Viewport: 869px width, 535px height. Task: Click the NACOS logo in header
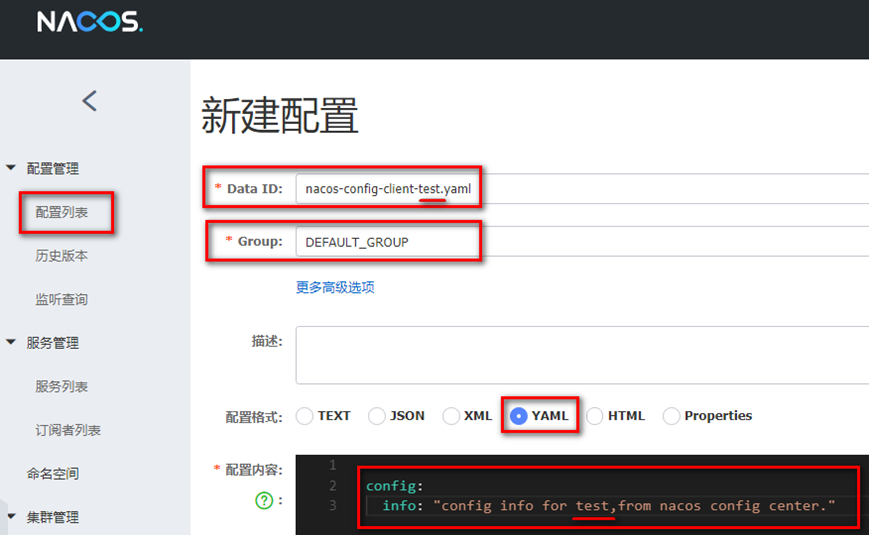click(x=89, y=22)
